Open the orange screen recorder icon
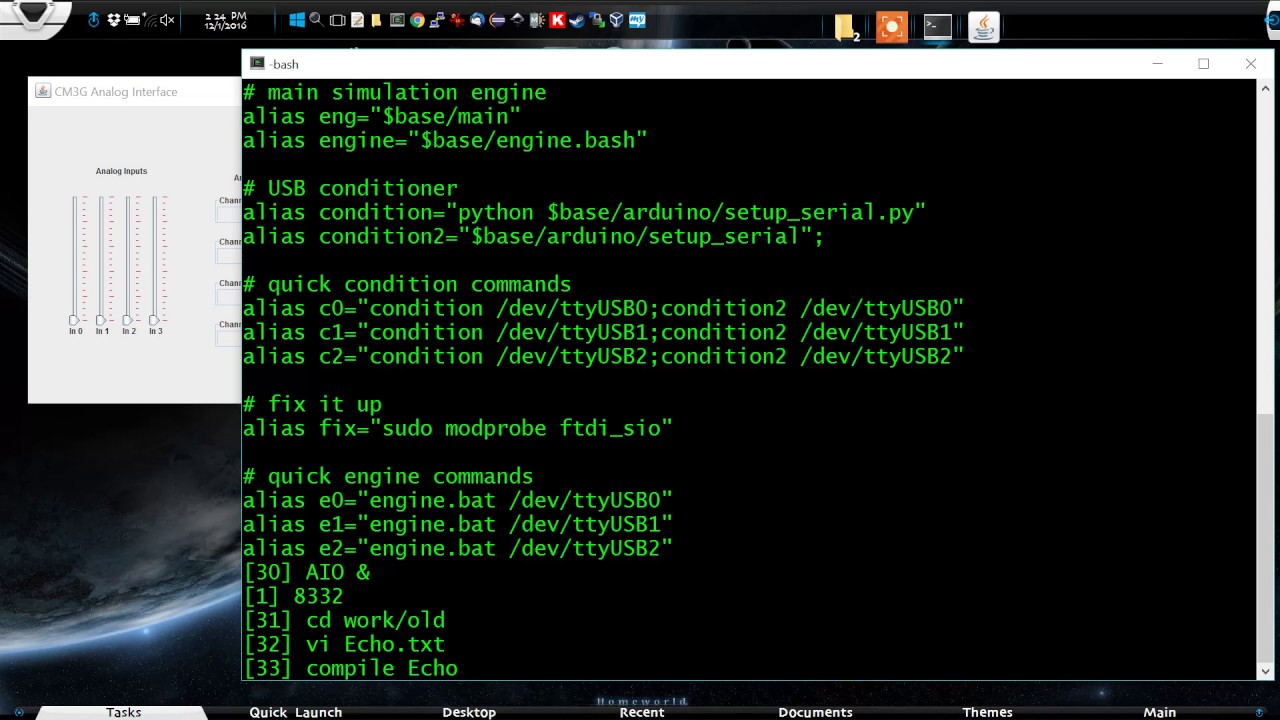The height and width of the screenshot is (720, 1280). (891, 27)
